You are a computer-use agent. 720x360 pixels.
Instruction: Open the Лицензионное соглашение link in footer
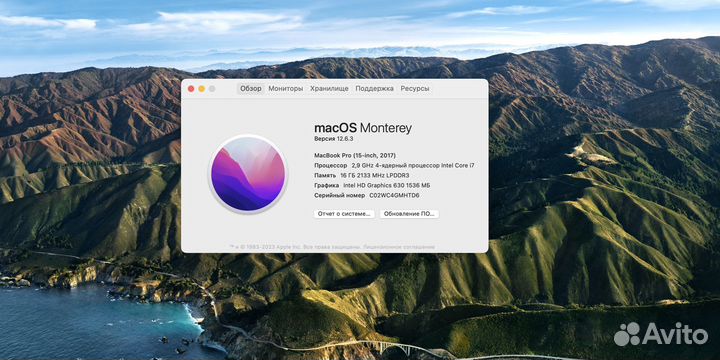(399, 247)
